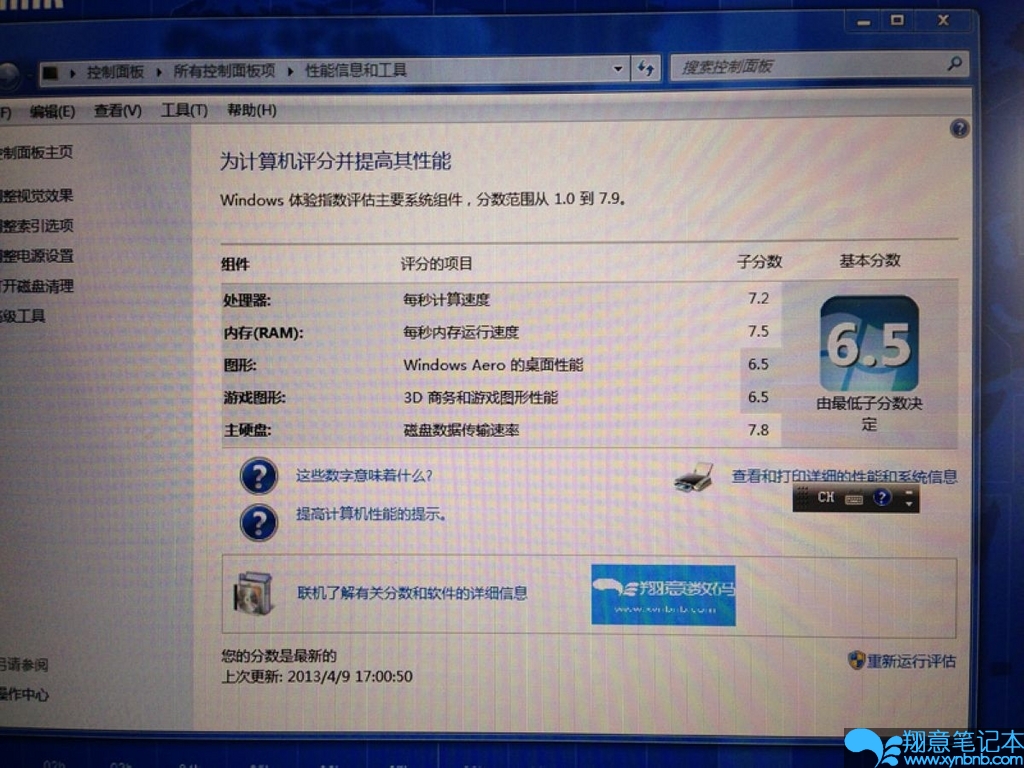Click the refresh button beside the address bar
1024x768 pixels.
click(x=646, y=69)
